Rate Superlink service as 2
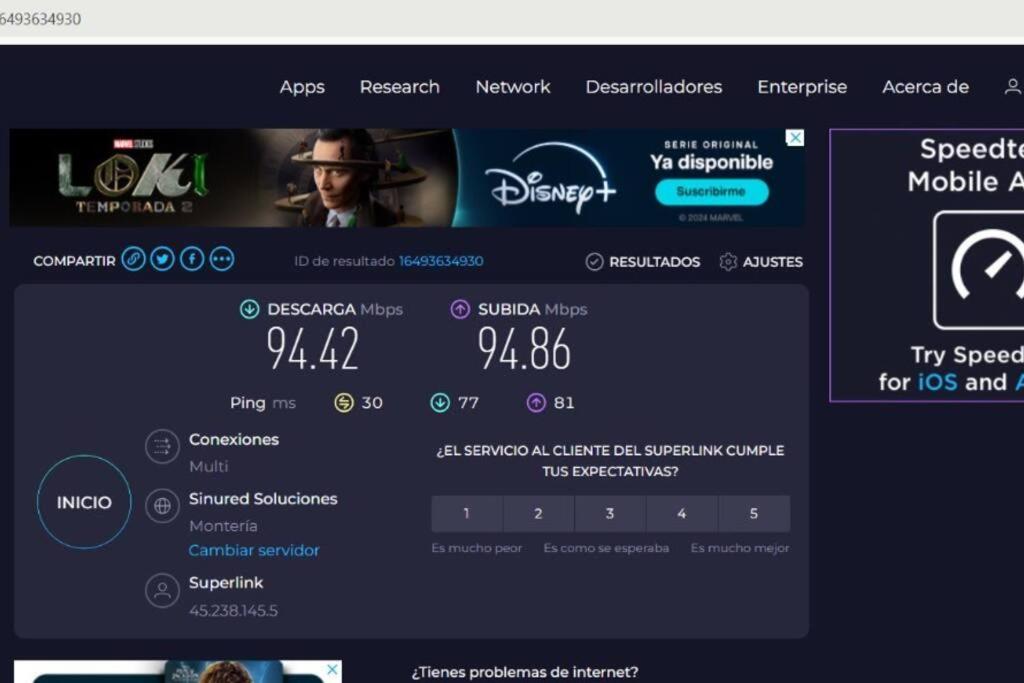Viewport: 1024px width, 683px height. coord(538,514)
